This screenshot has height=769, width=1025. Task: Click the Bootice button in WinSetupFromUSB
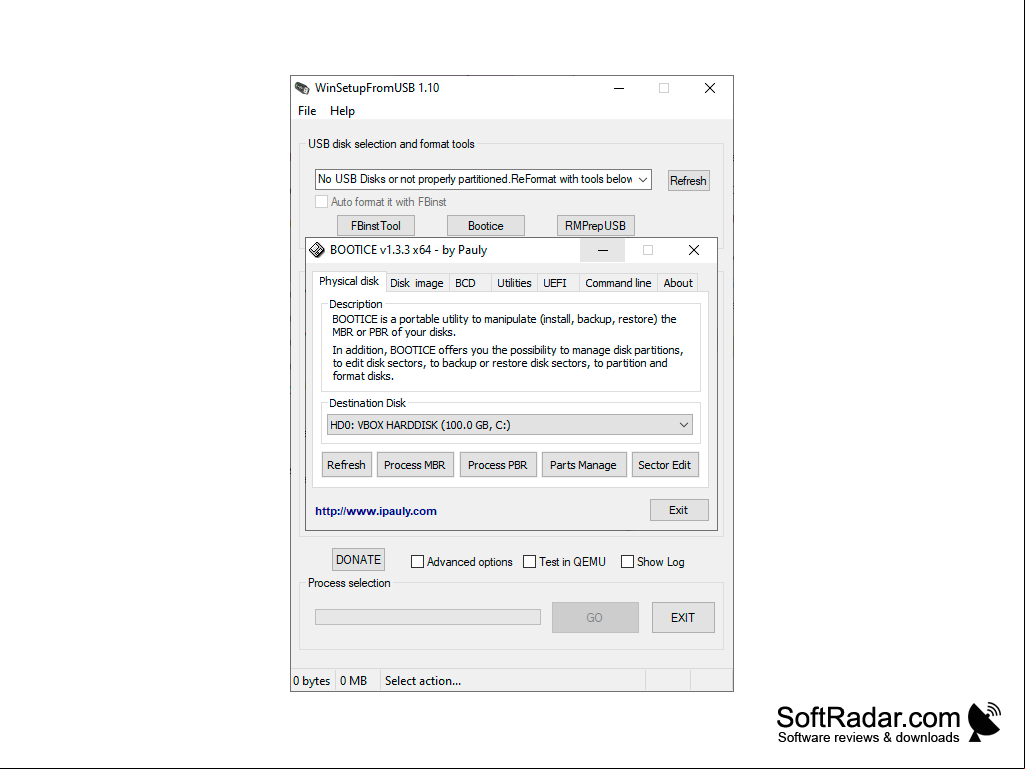486,226
